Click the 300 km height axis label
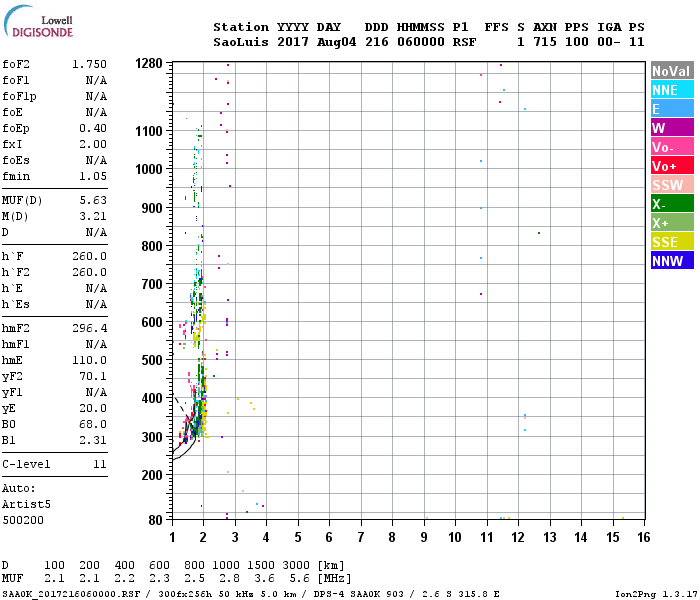700x600 pixels. click(152, 437)
